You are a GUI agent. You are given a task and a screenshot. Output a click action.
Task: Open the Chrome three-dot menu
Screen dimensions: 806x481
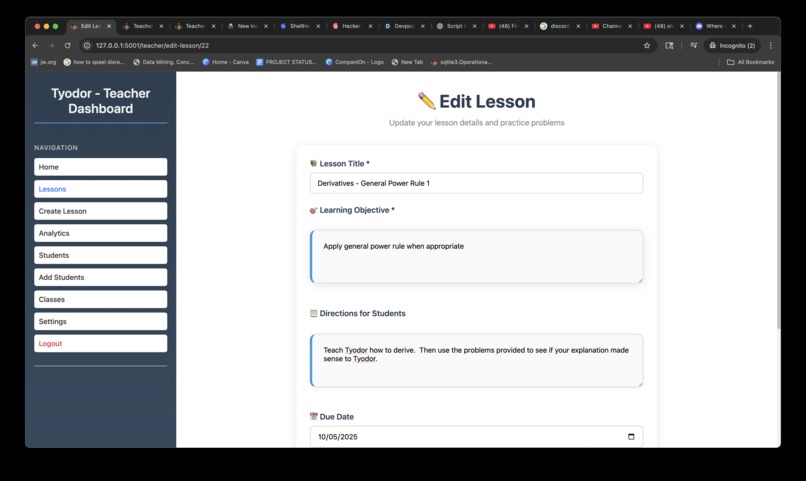pyautogui.click(x=771, y=45)
